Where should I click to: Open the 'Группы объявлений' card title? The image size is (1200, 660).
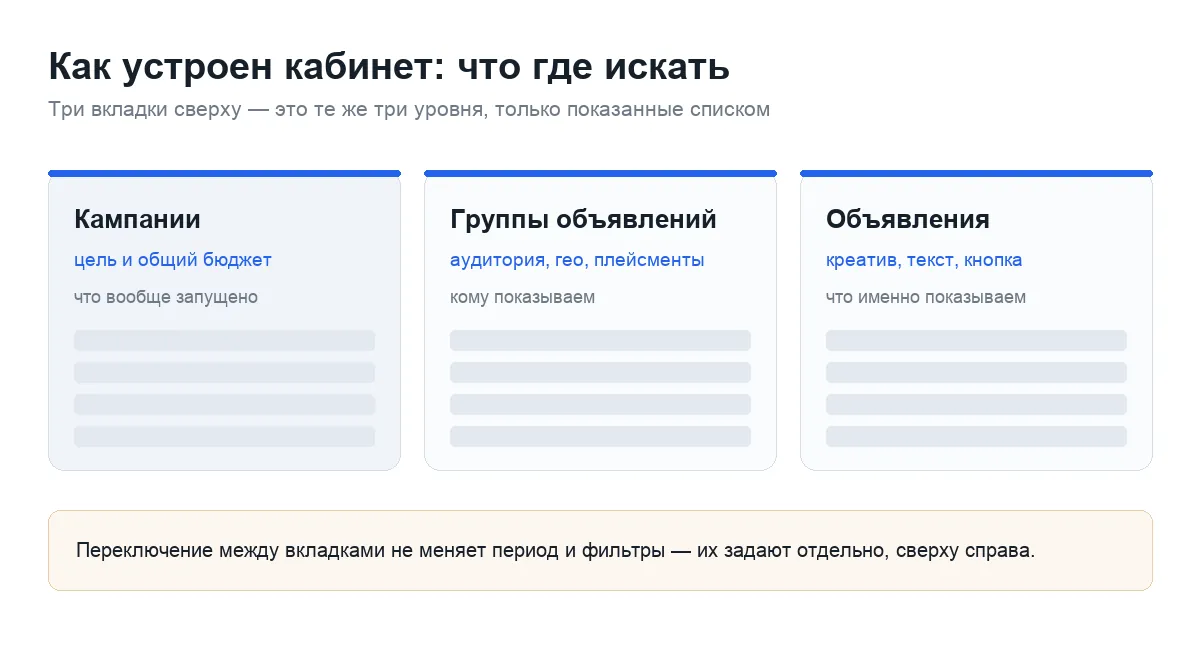tap(583, 219)
